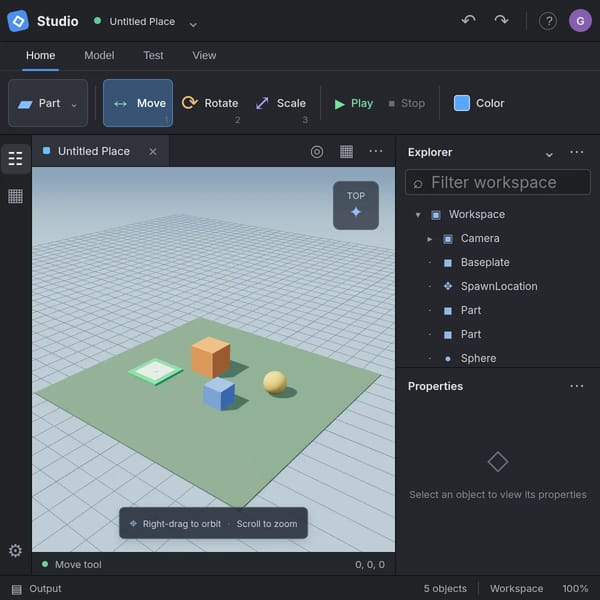The height and width of the screenshot is (600, 600).
Task: Expand the Camera tree item
Action: [x=429, y=239]
